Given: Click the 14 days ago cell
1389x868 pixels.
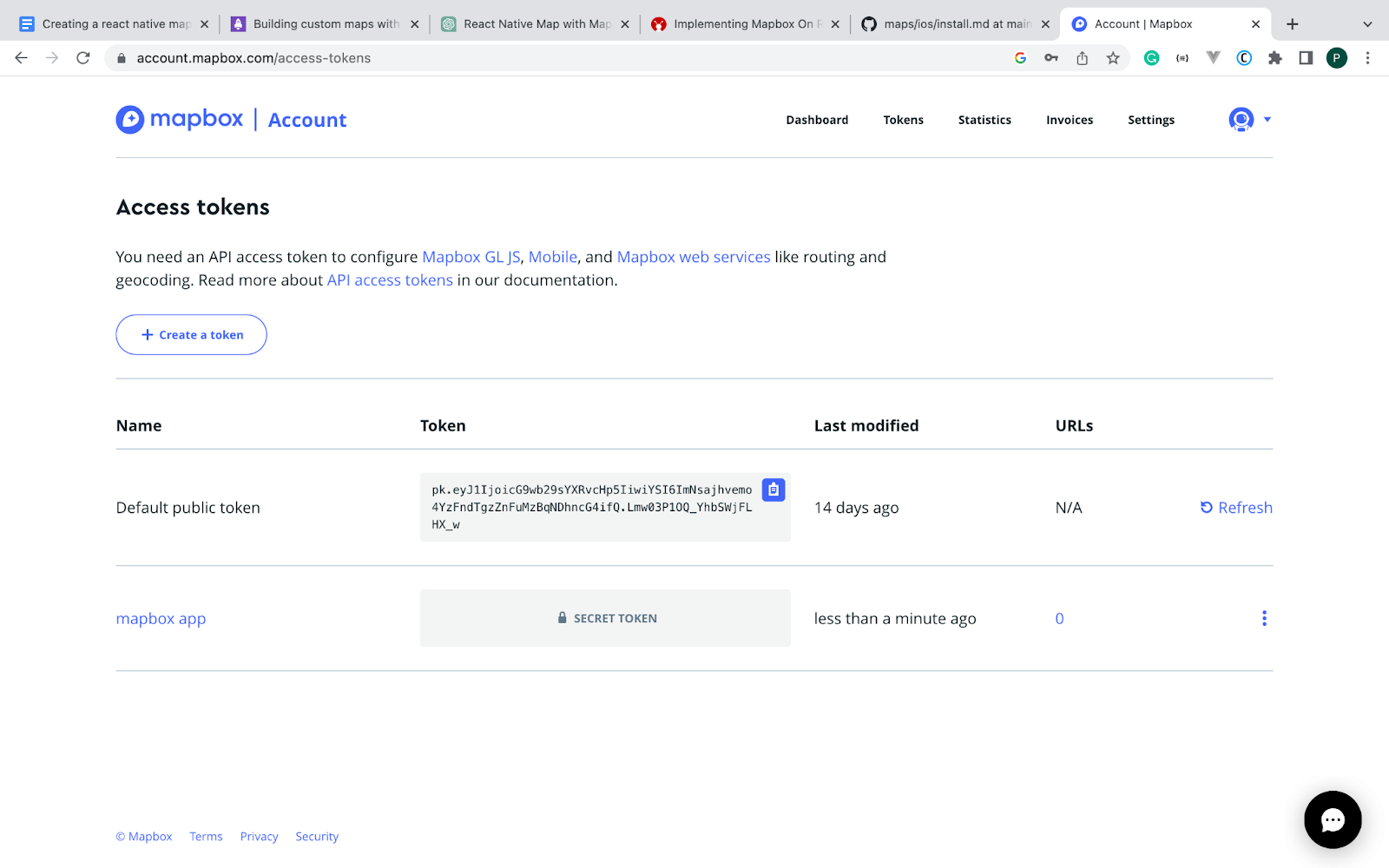Looking at the screenshot, I should tap(856, 508).
